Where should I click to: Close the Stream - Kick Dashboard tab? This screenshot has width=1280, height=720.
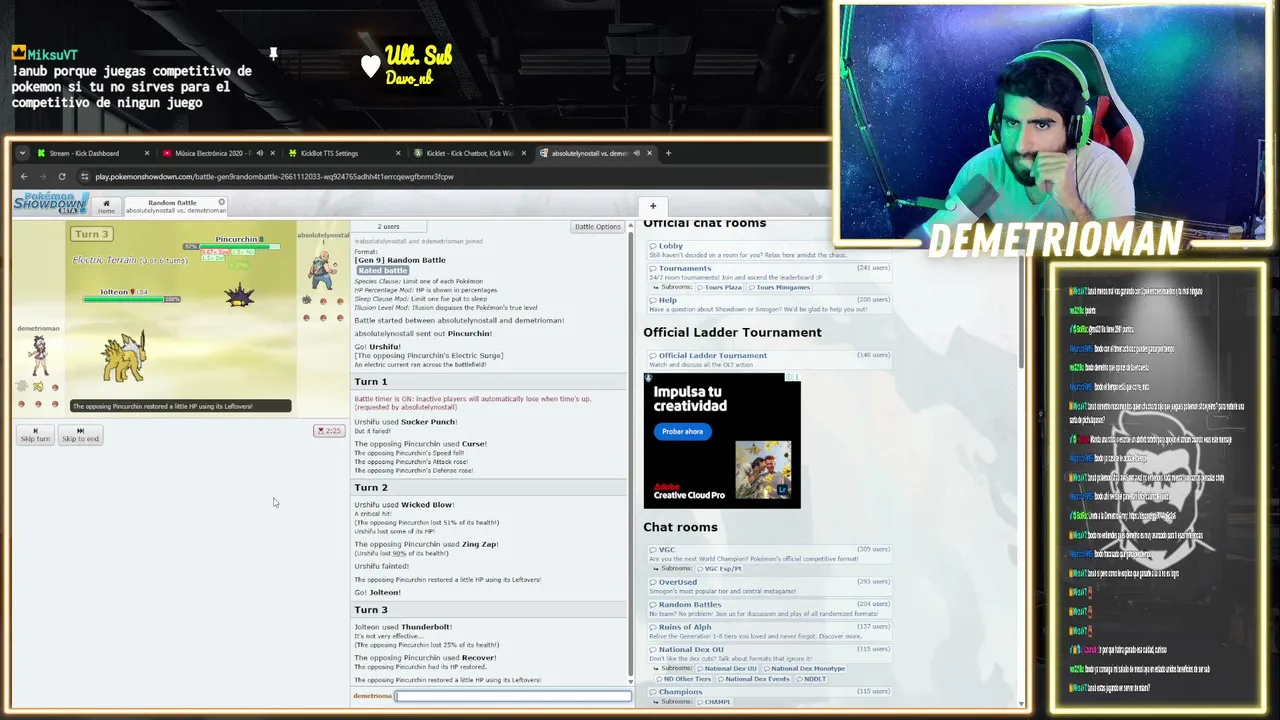tap(147, 153)
